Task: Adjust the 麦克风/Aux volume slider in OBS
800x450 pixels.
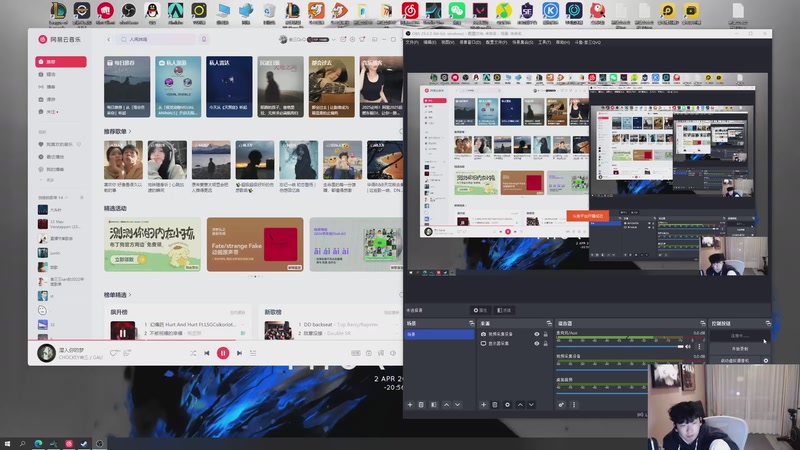Action: click(621, 347)
